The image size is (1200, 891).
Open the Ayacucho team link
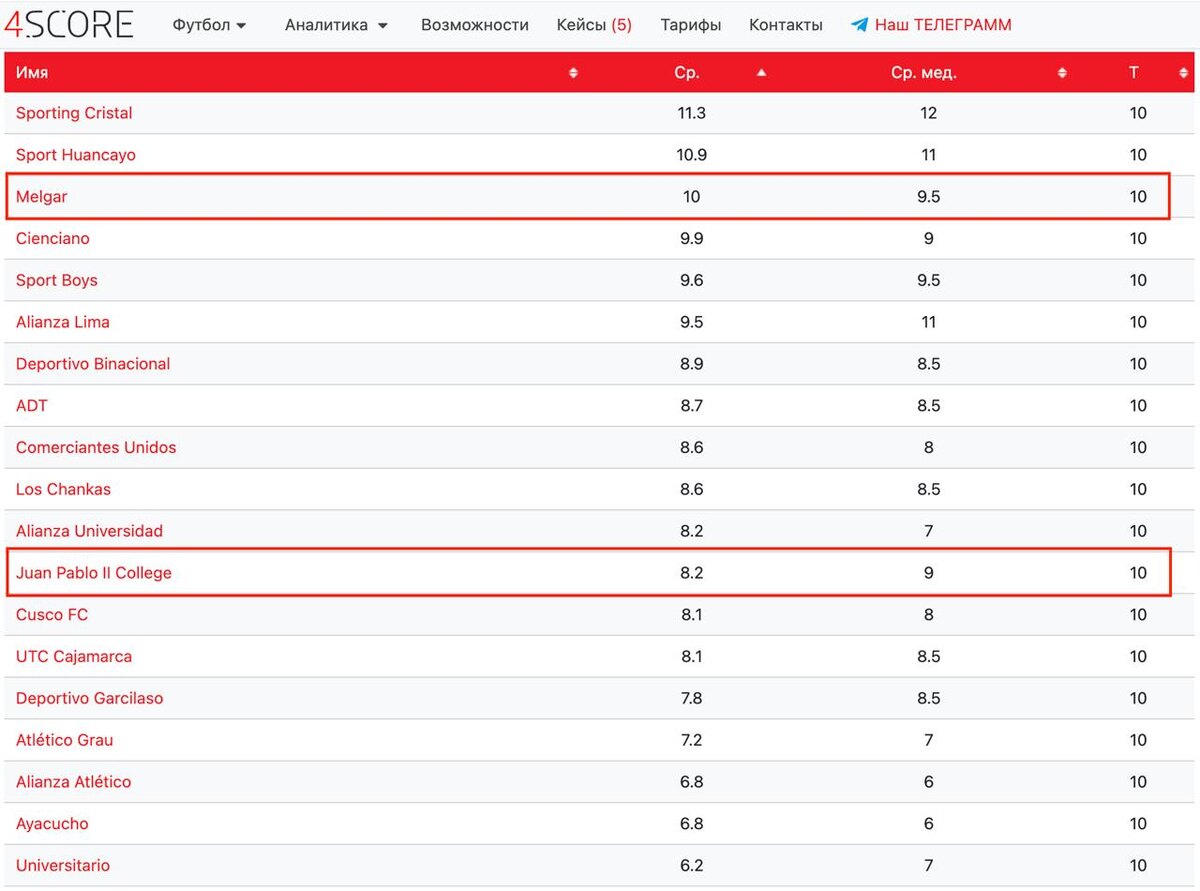tap(52, 824)
